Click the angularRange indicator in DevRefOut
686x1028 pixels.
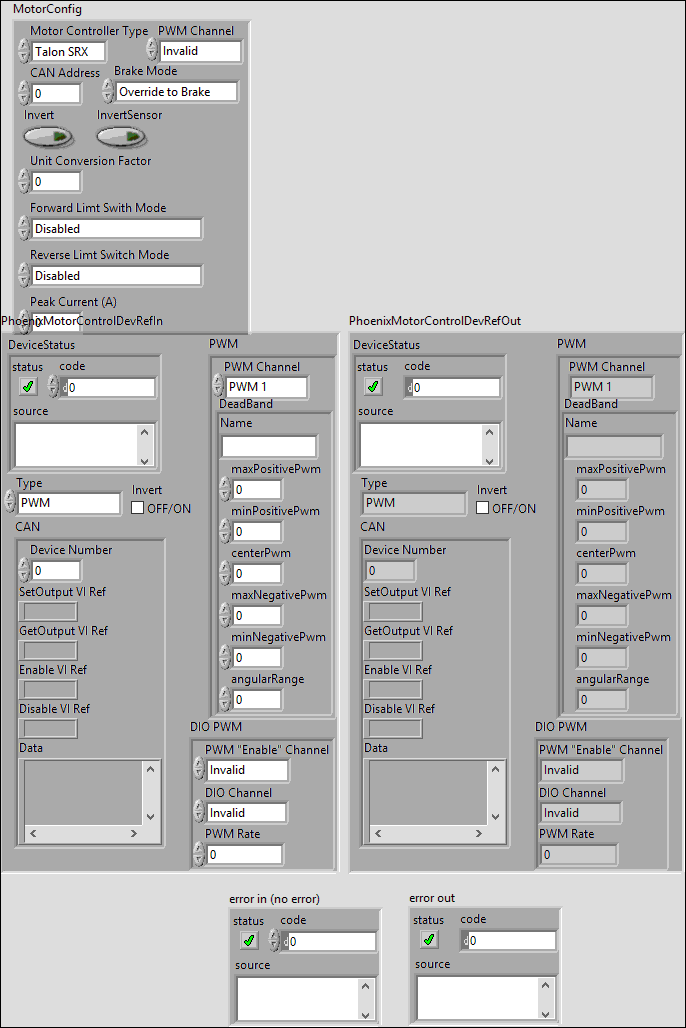[x=602, y=700]
